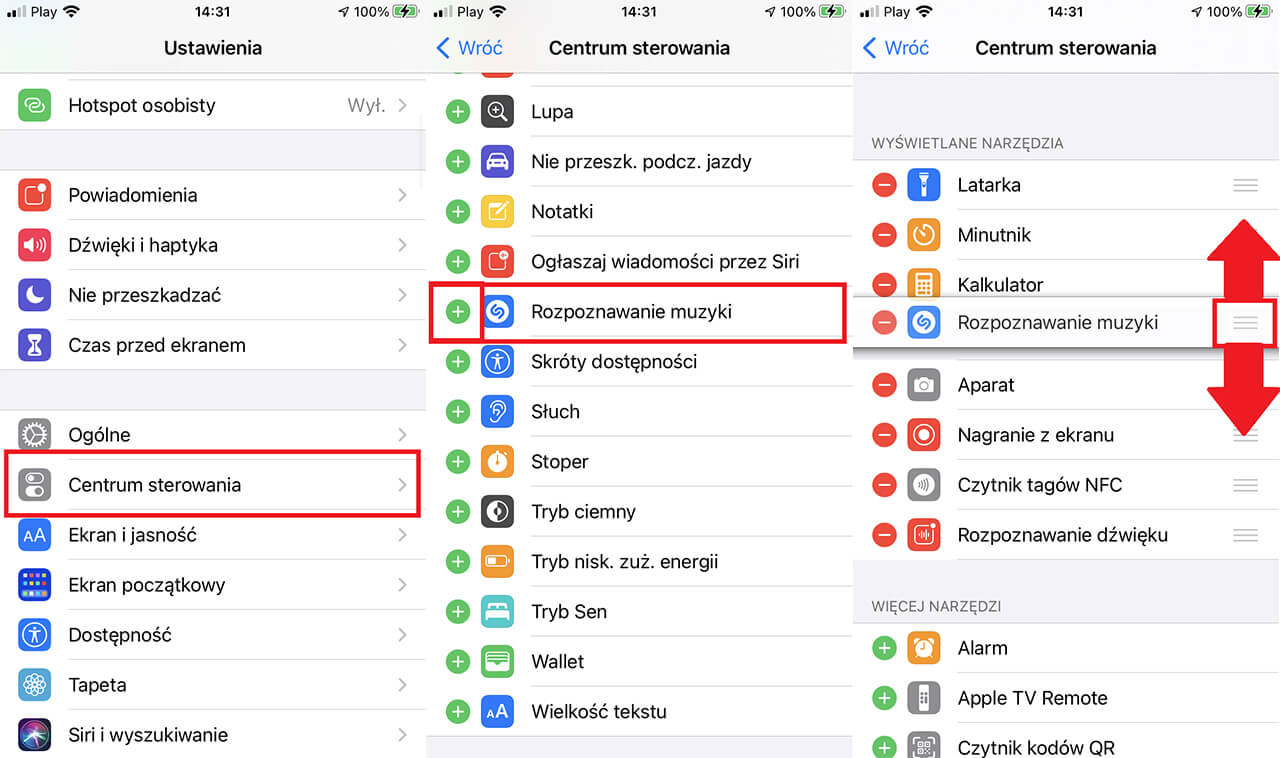Tap the Aparat camera icon
This screenshot has height=758, width=1280.
coord(924,385)
